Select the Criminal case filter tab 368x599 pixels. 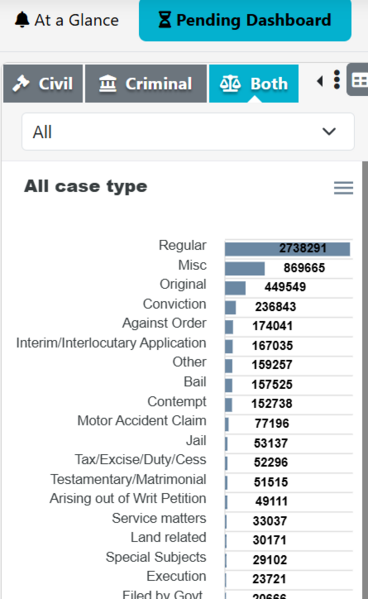pyautogui.click(x=146, y=84)
